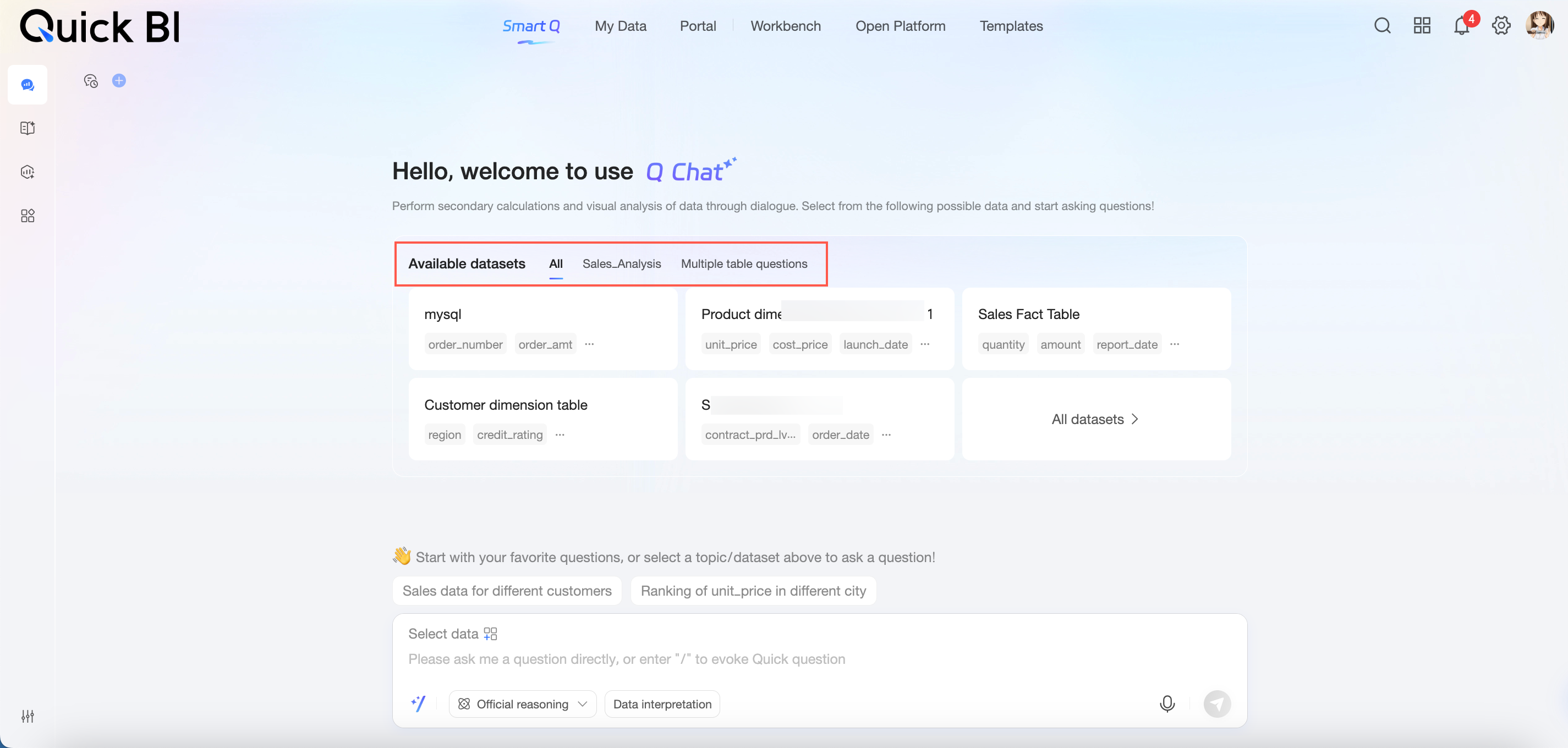Image resolution: width=1568 pixels, height=748 pixels.
Task: Open chat history clock icon
Action: pos(91,80)
